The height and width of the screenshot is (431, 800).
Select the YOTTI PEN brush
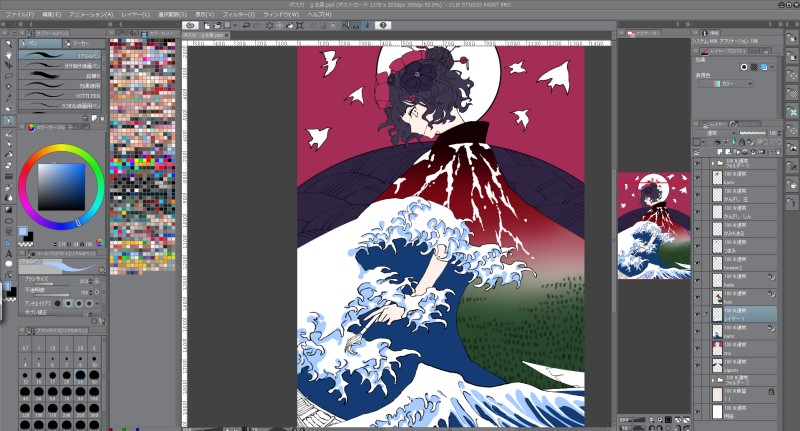pyautogui.click(x=60, y=95)
